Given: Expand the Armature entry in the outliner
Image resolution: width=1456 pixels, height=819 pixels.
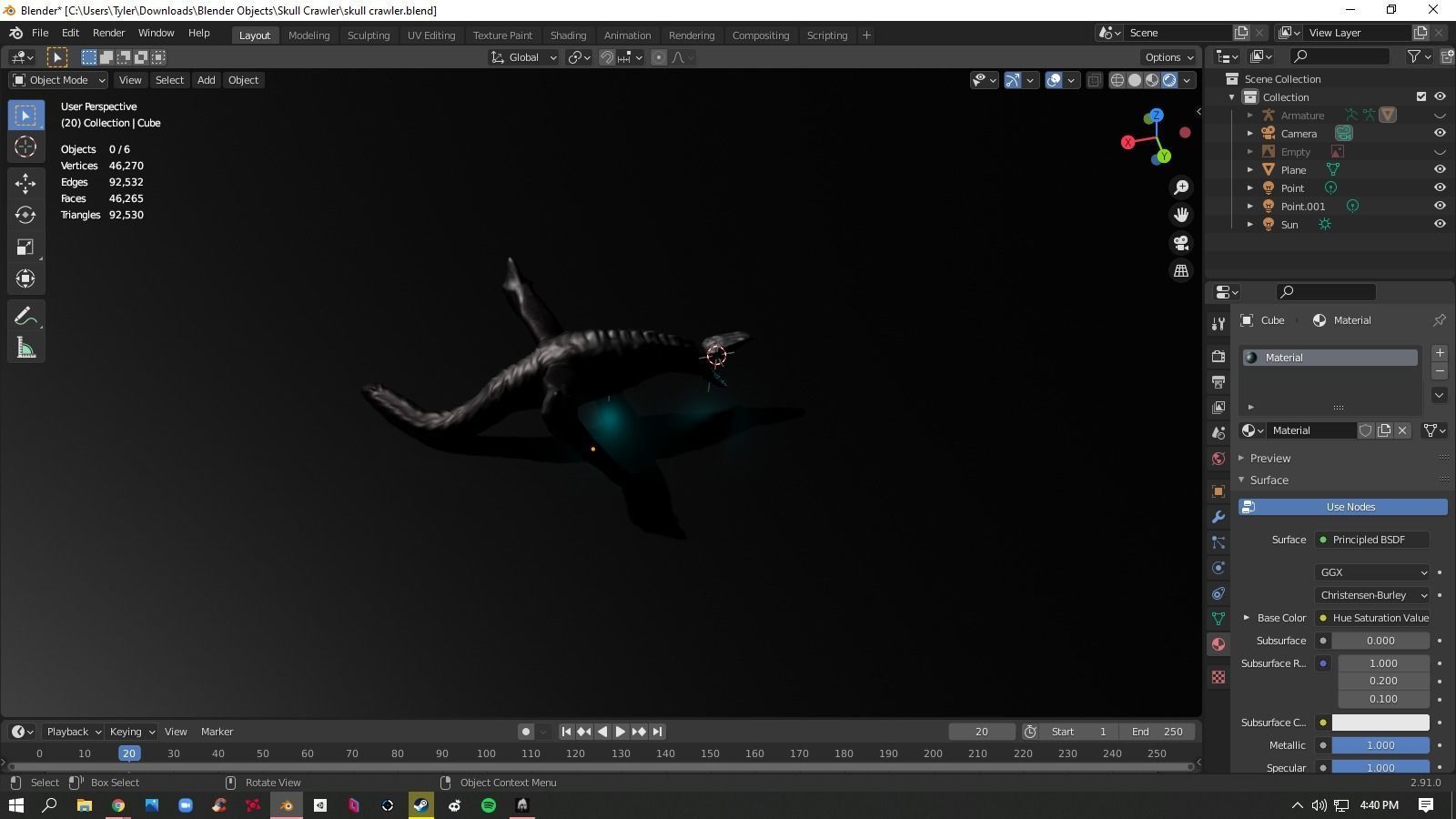Looking at the screenshot, I should point(1250,115).
